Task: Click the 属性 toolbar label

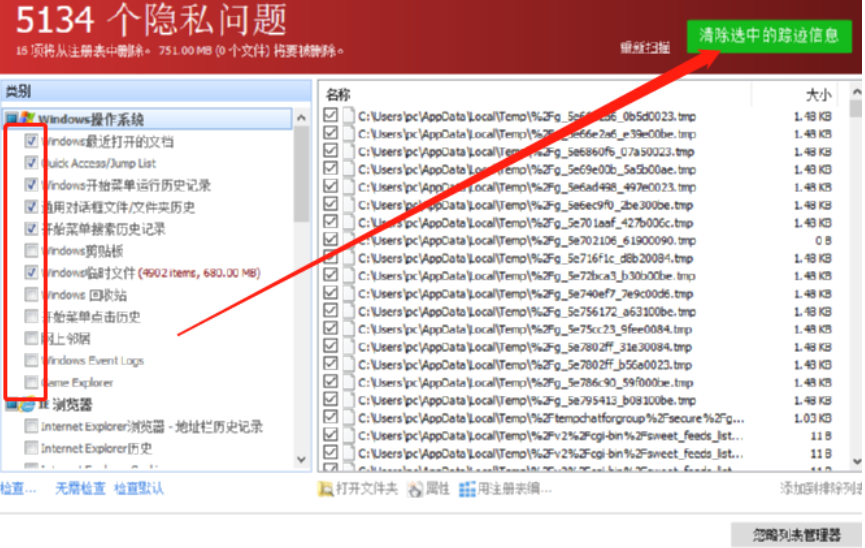Action: click(437, 489)
